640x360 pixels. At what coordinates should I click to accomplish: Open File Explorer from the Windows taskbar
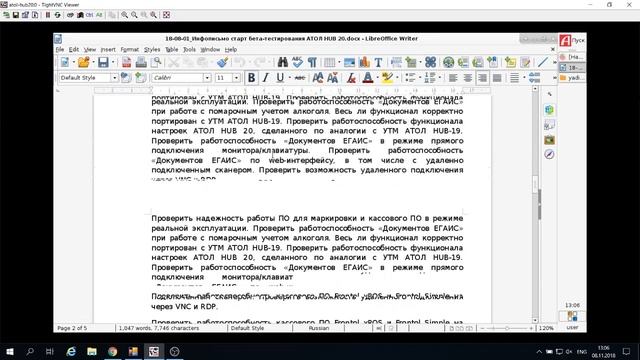pos(92,351)
